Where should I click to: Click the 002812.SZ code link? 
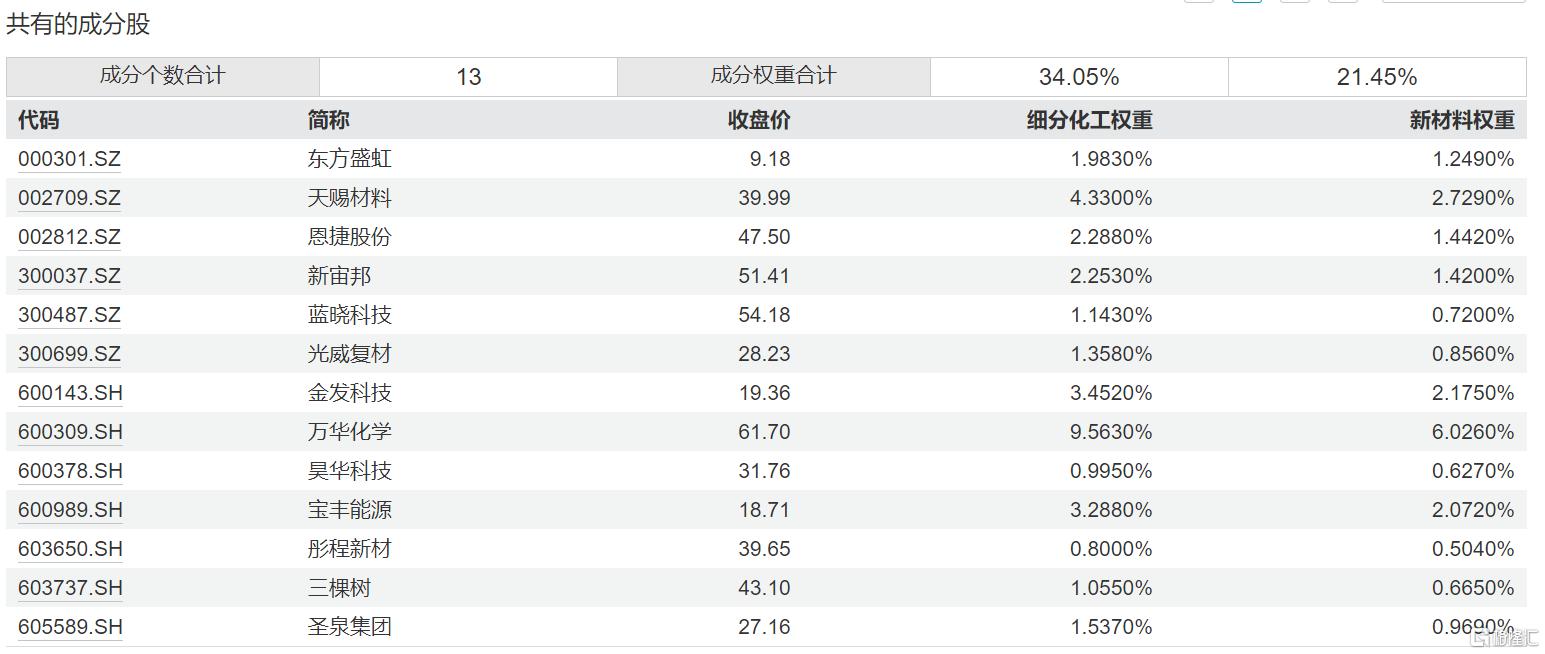[x=69, y=237]
